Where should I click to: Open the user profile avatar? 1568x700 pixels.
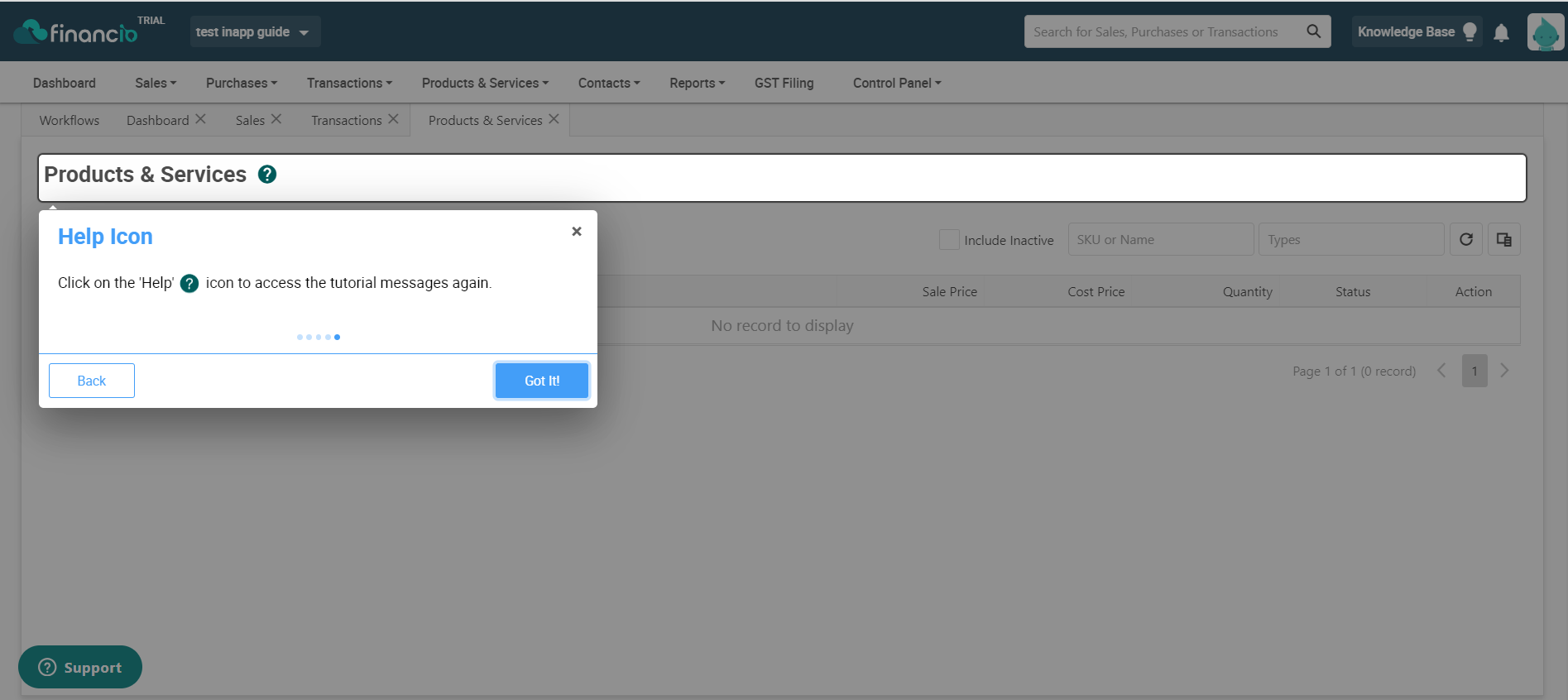[1545, 32]
